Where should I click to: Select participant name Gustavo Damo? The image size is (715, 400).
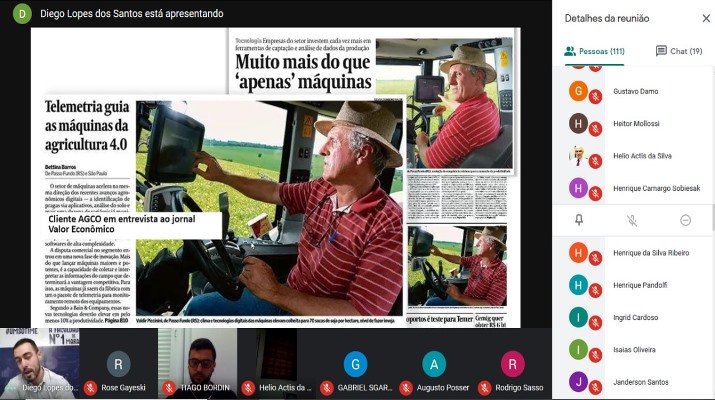pos(635,91)
